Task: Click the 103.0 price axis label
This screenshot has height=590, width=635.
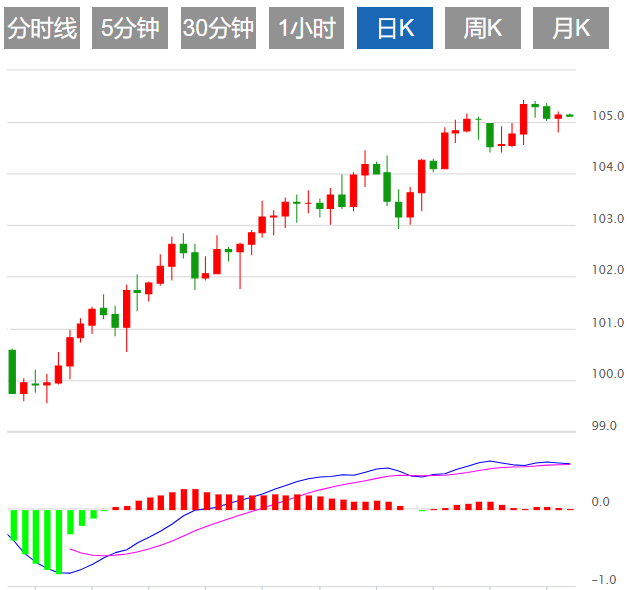Action: pyautogui.click(x=607, y=219)
